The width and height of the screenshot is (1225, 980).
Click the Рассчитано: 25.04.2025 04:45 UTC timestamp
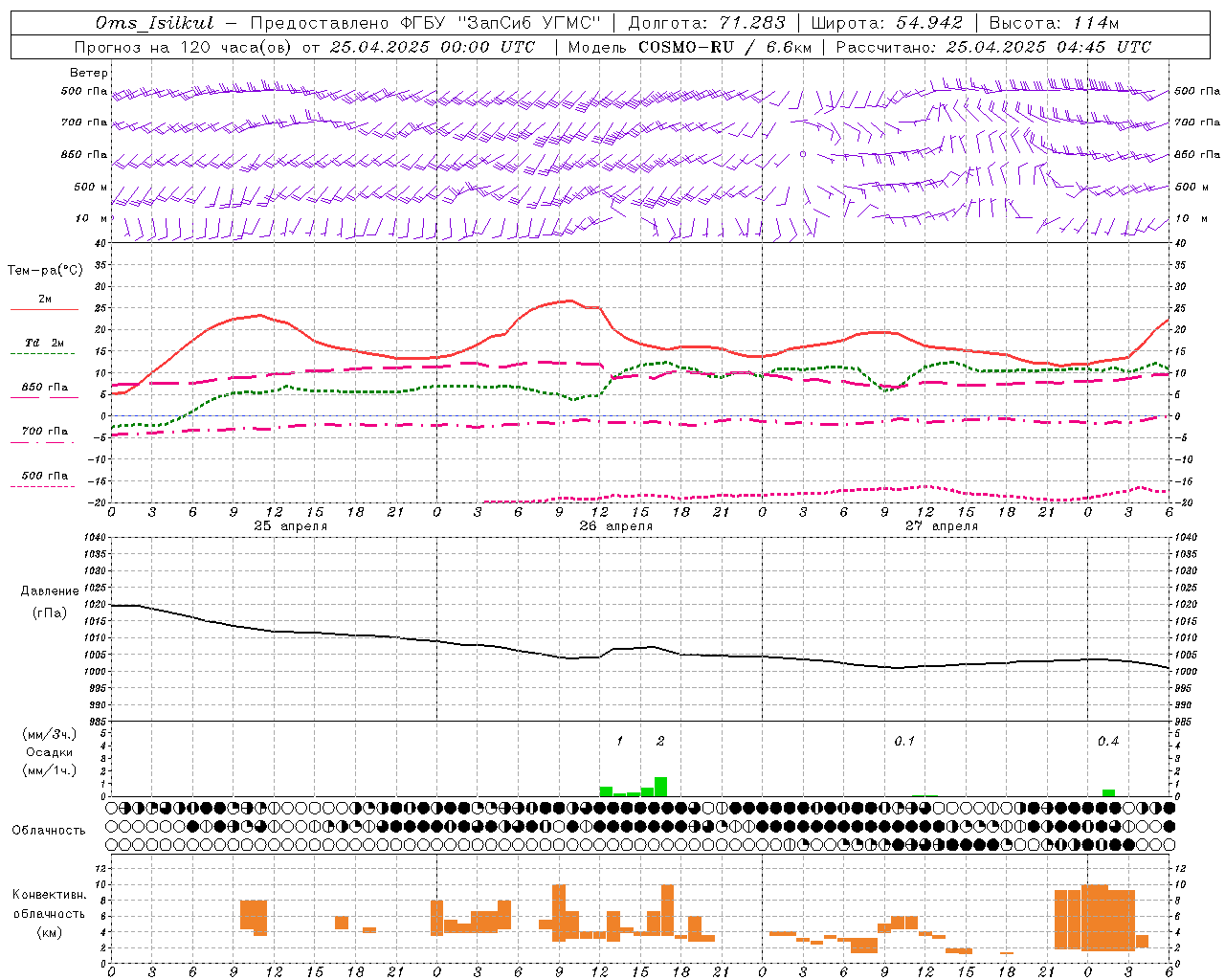pos(993,47)
